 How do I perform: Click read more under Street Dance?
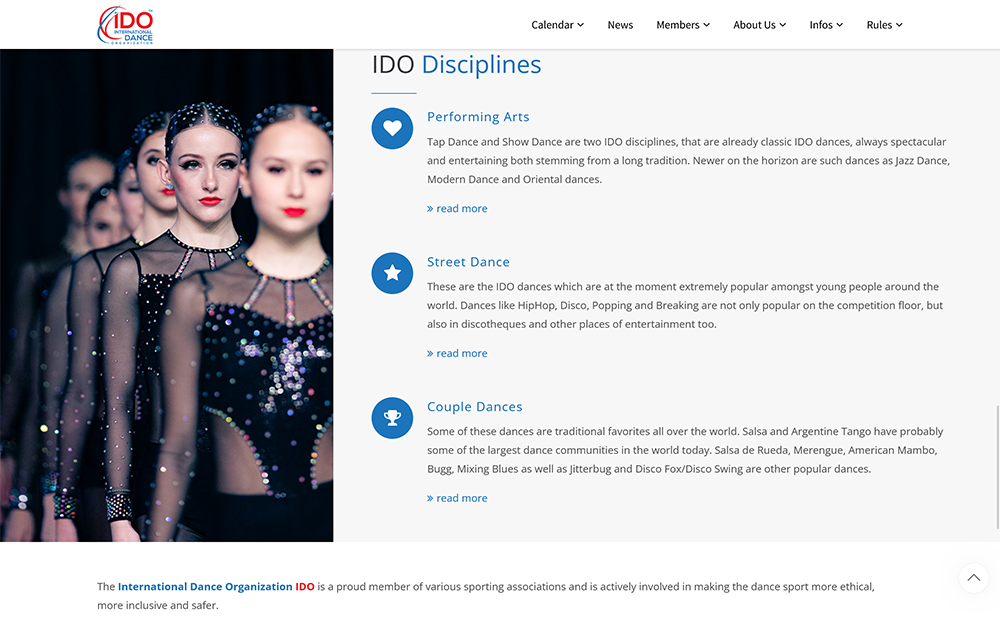click(x=457, y=353)
